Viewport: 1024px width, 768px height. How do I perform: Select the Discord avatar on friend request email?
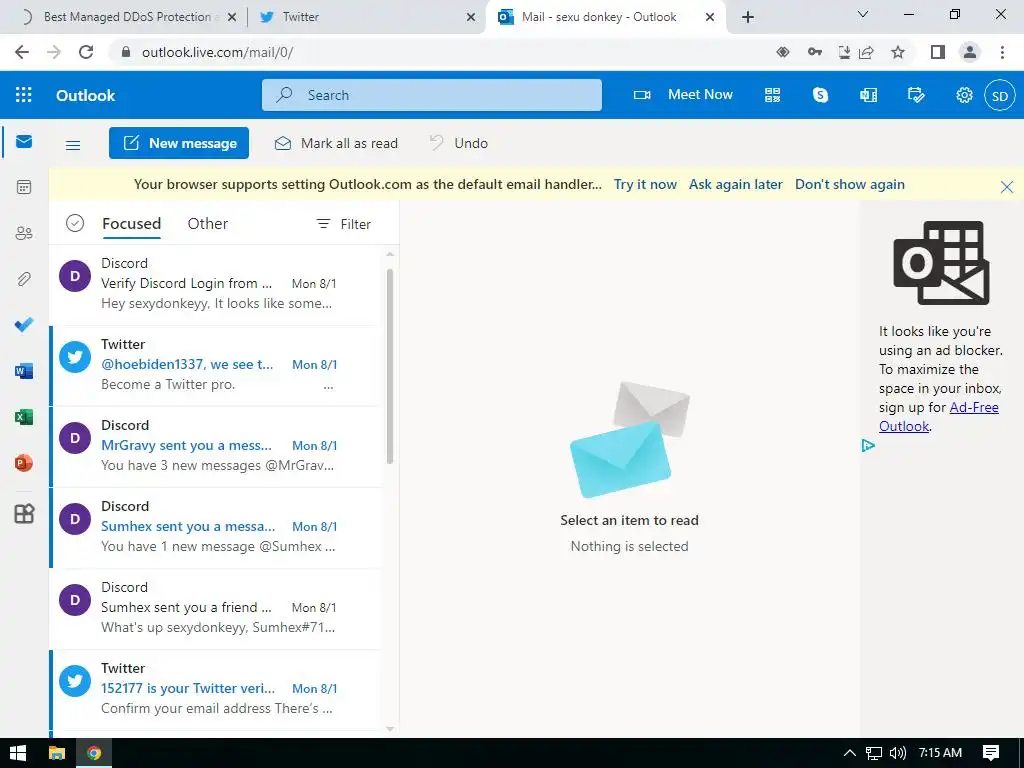click(x=75, y=600)
